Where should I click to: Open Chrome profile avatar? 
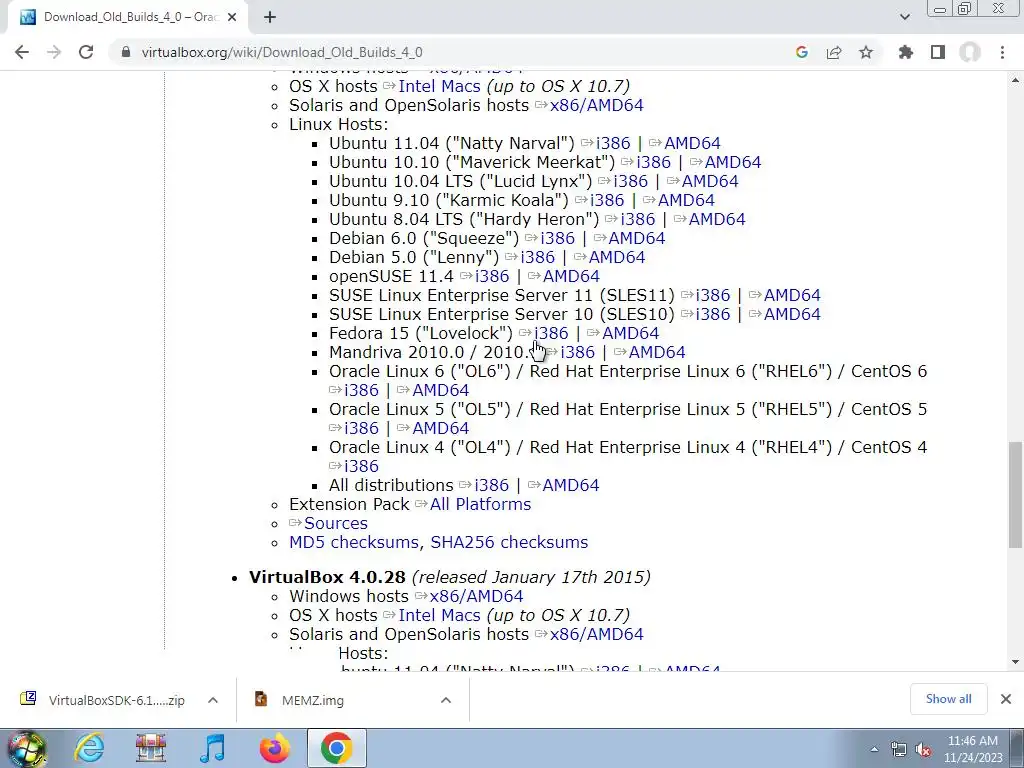point(970,52)
